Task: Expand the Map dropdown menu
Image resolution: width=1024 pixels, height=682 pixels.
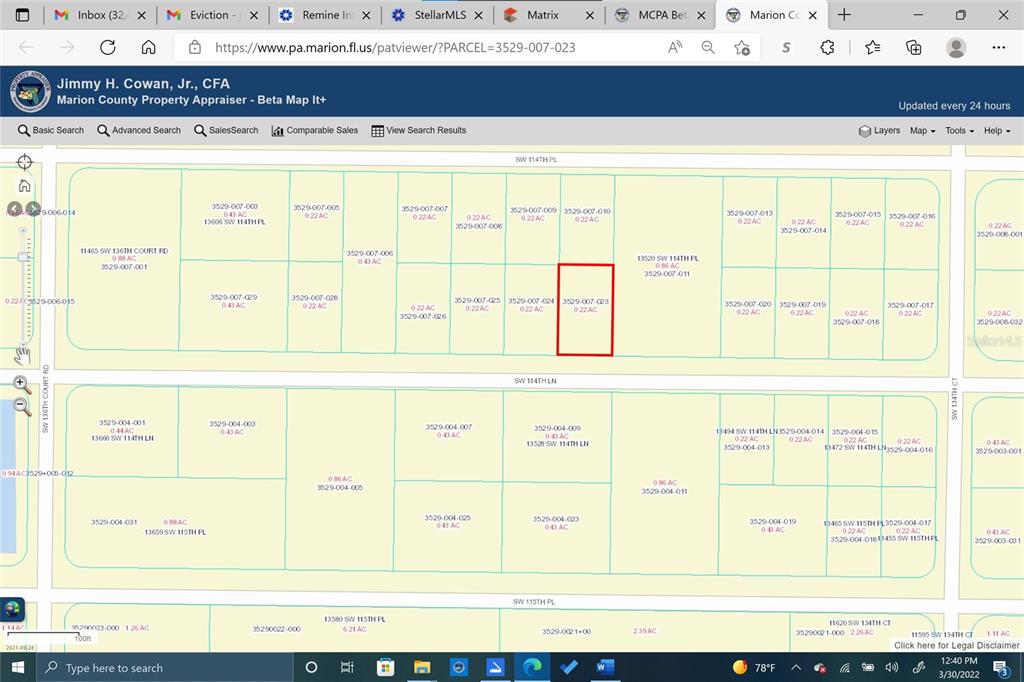Action: 922,131
